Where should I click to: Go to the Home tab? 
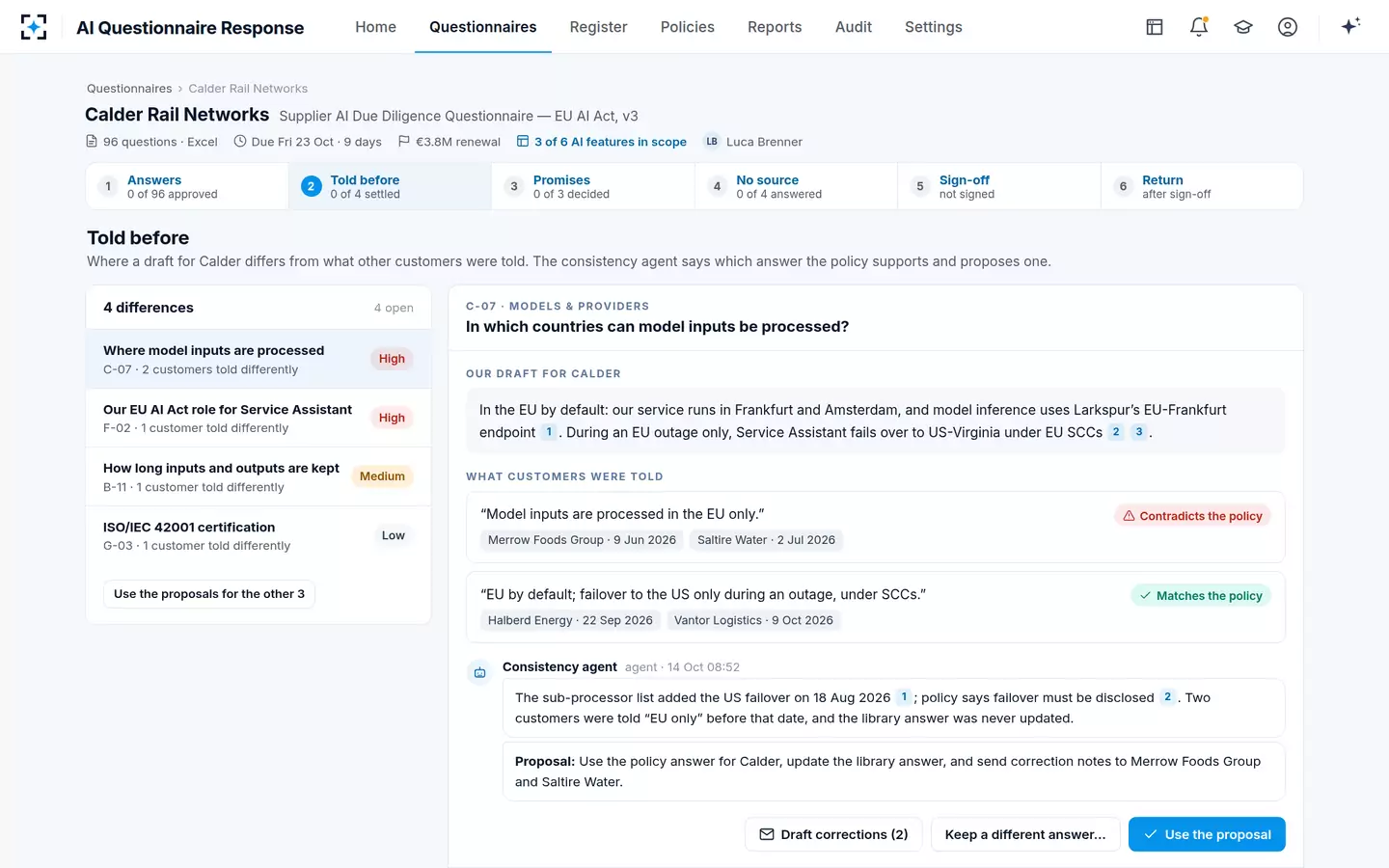[375, 27]
